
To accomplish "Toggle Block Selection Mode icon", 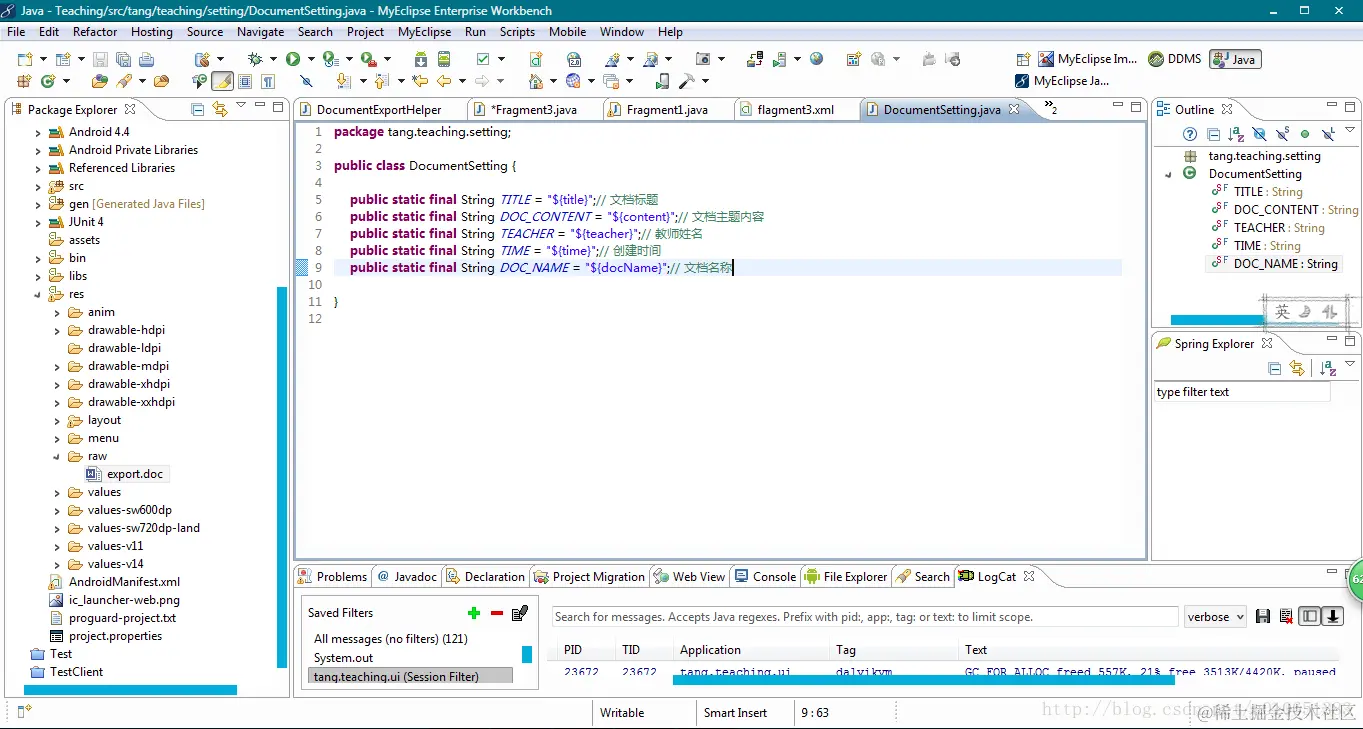I will tap(245, 81).
